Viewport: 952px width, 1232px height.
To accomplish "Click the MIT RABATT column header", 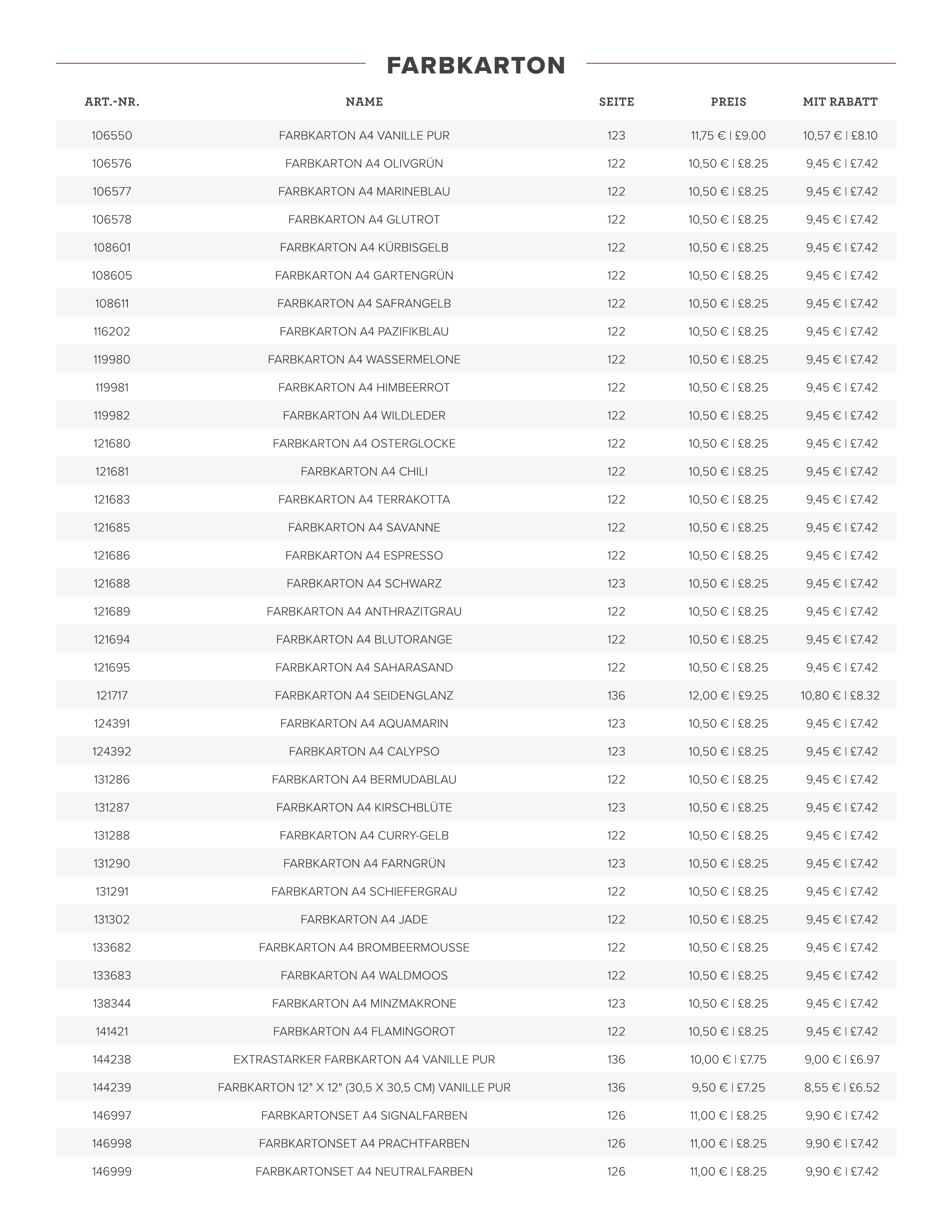I will (x=840, y=102).
